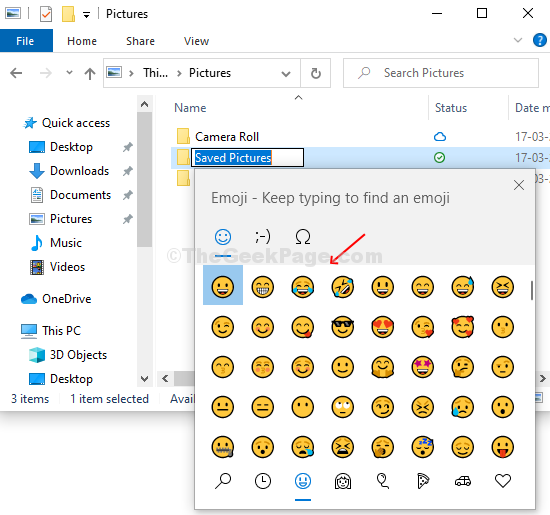Open the people emoji category
The image size is (550, 515).
coord(343,481)
